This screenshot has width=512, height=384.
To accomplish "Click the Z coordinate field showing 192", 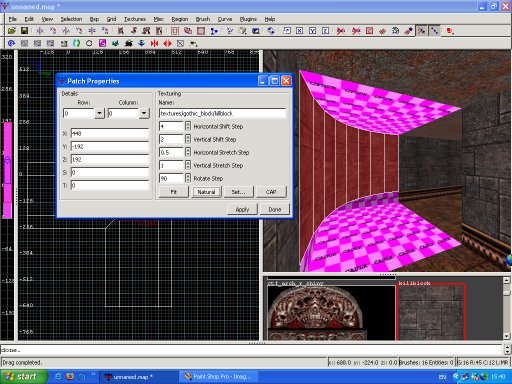I will click(109, 159).
